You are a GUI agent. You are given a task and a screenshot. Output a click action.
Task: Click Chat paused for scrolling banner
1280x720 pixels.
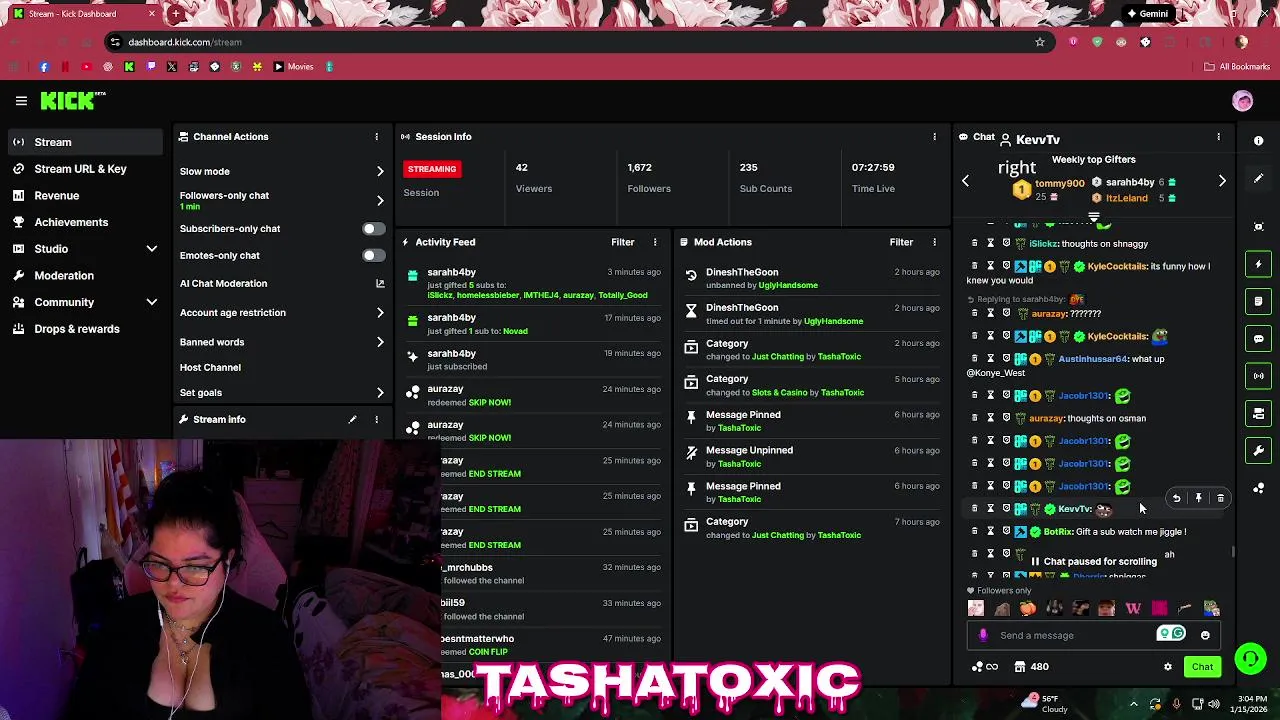click(1093, 562)
